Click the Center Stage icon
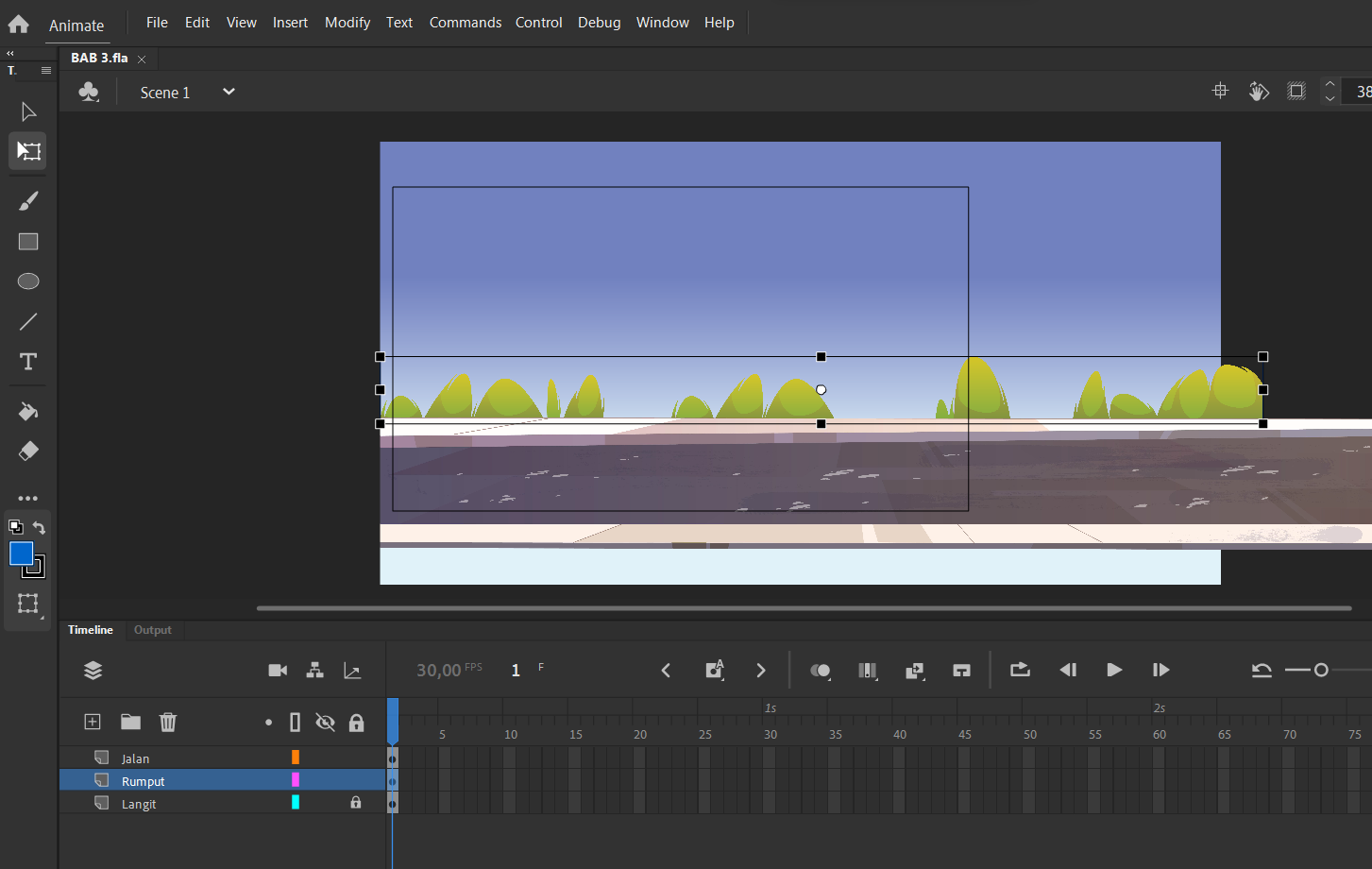The image size is (1372, 869). click(x=1220, y=91)
